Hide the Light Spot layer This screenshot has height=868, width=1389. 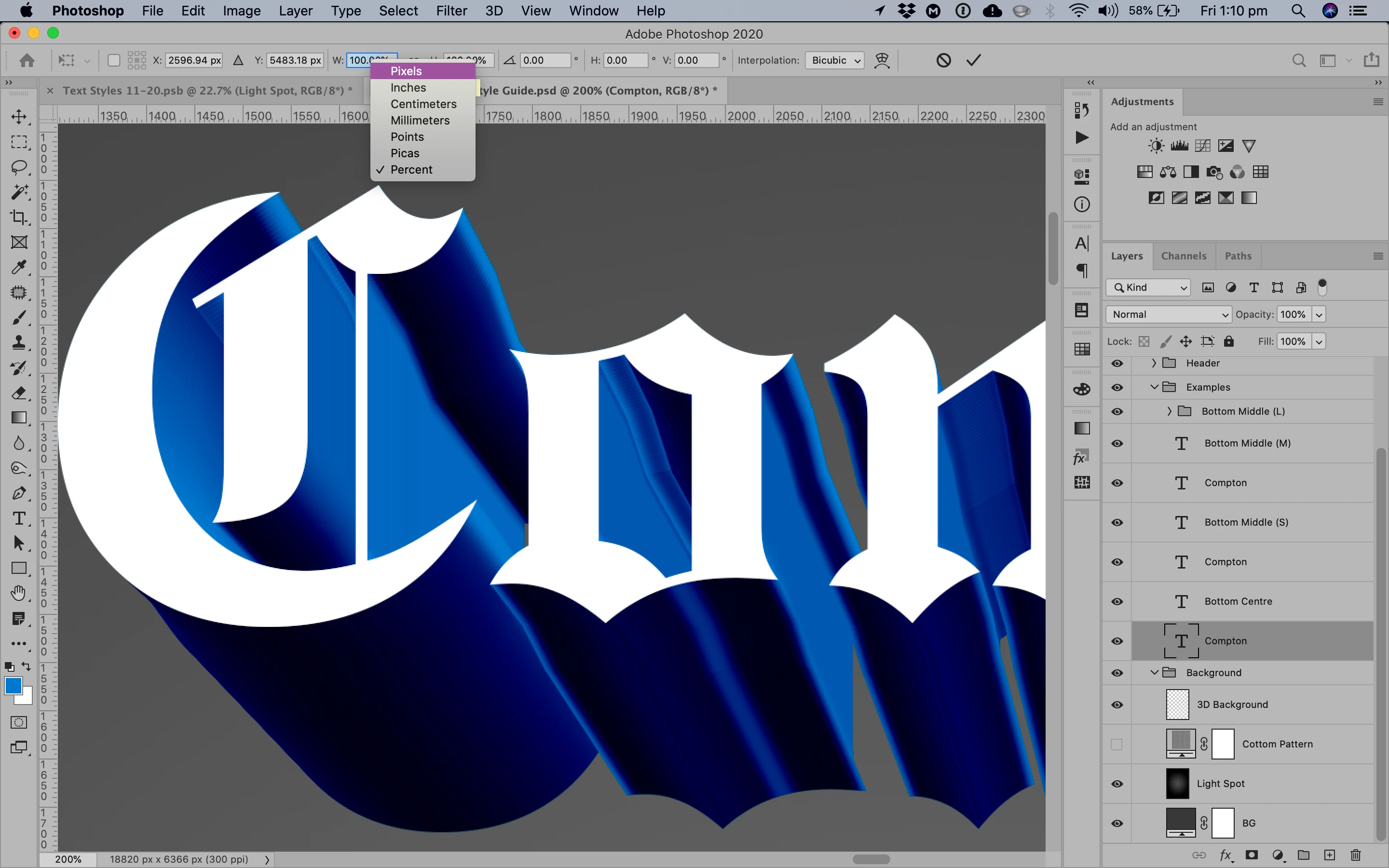pos(1117,784)
